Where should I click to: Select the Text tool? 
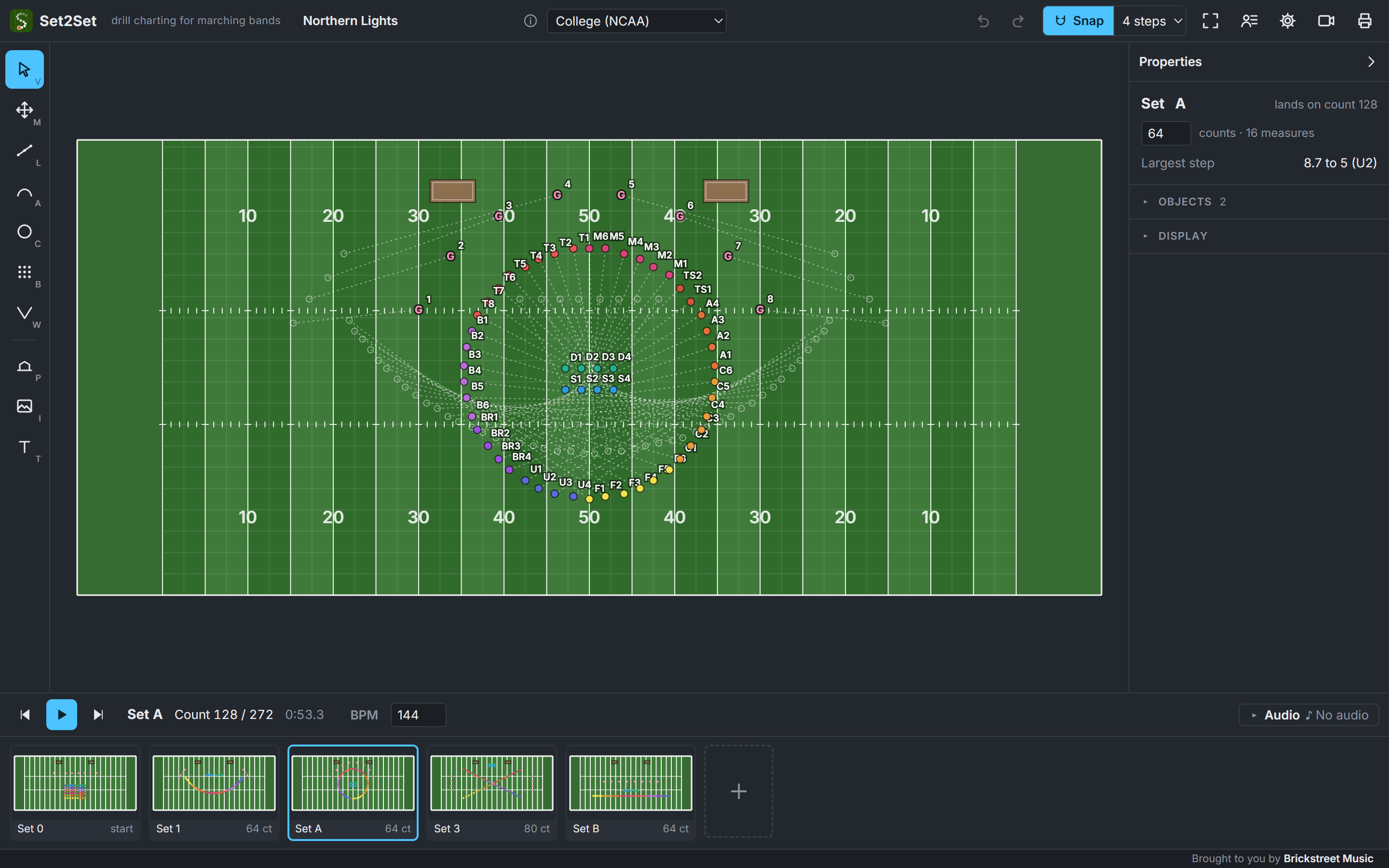(x=24, y=447)
